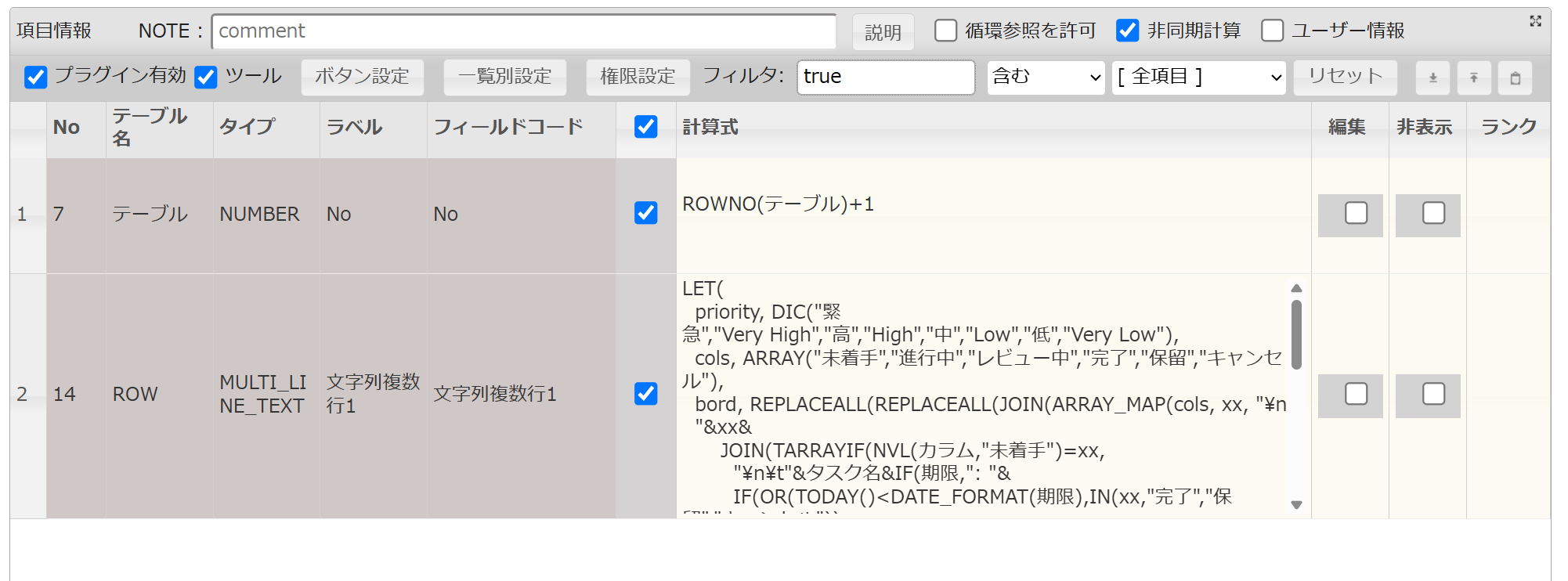Viewport: 1568px width, 581px height.
Task: Check the 編集 box for 文字列複数行1 row
Action: (x=1357, y=393)
